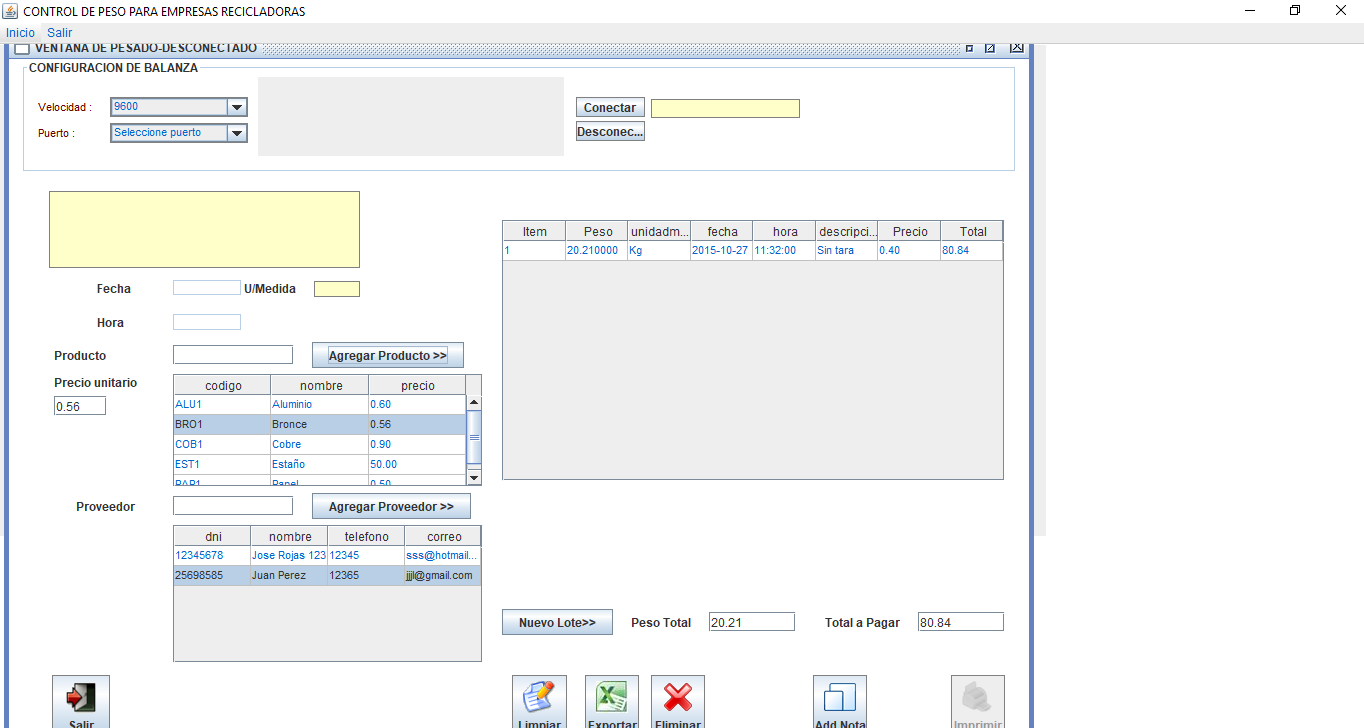Open the Velocidad 9600 dropdown

(236, 108)
